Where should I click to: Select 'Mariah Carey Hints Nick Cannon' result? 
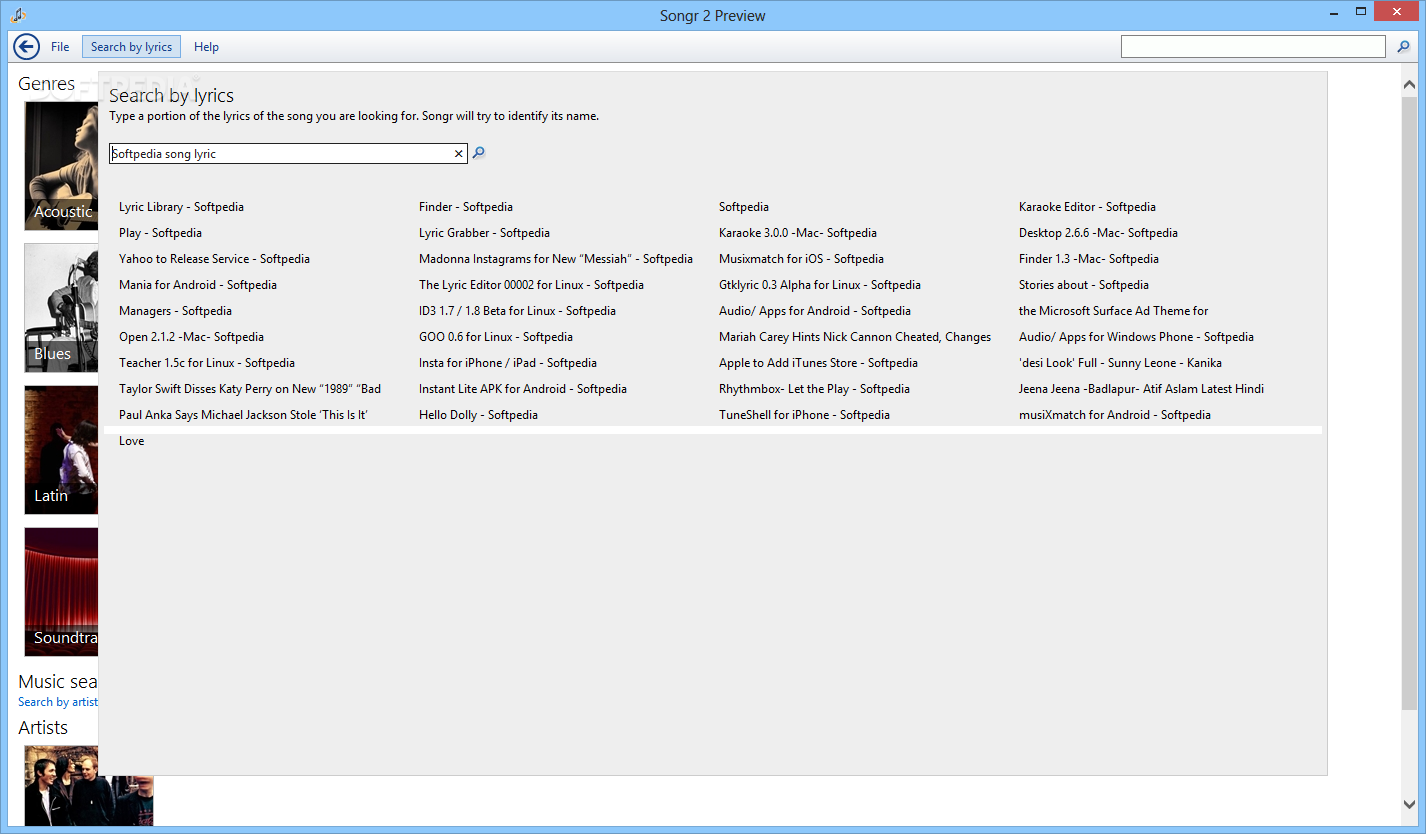click(x=855, y=337)
